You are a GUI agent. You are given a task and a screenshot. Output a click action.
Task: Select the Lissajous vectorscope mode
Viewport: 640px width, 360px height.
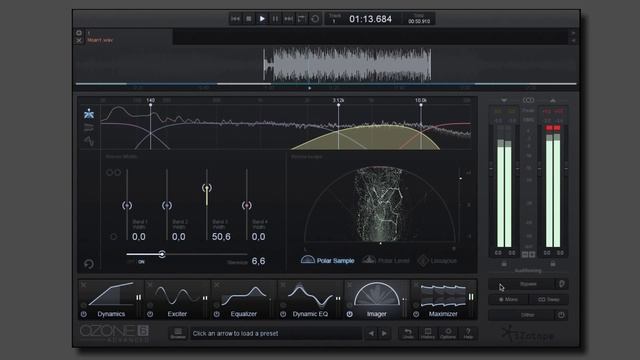(x=437, y=260)
